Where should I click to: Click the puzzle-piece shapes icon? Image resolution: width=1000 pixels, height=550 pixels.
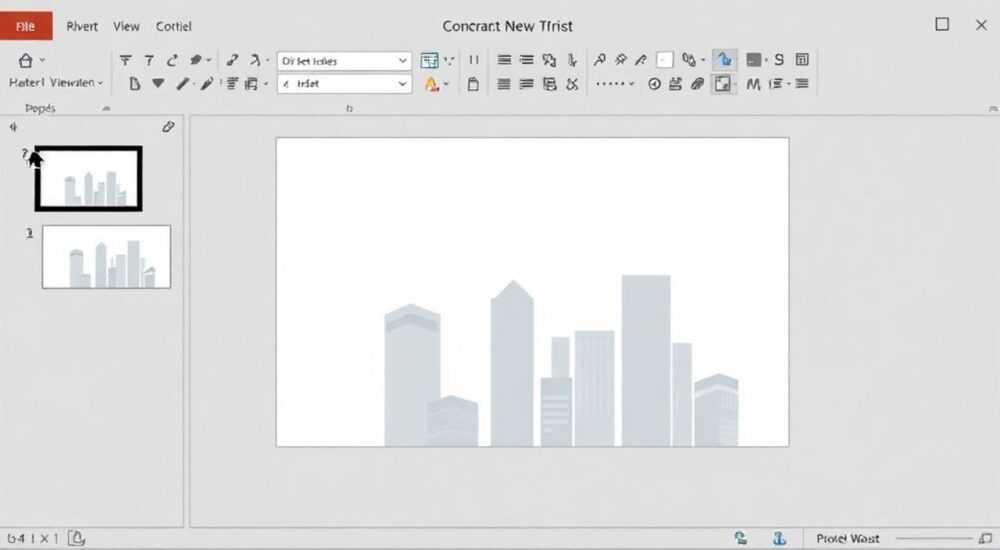[549, 60]
